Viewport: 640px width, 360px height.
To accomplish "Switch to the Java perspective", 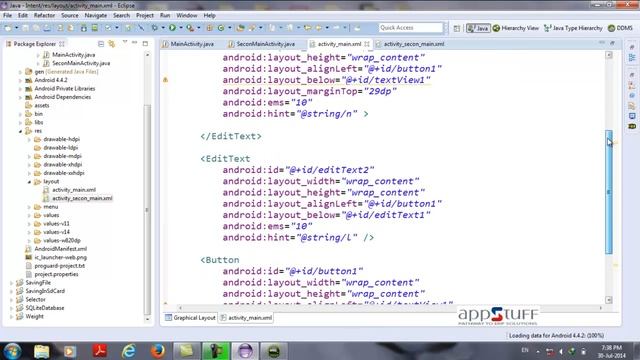I will point(478,28).
